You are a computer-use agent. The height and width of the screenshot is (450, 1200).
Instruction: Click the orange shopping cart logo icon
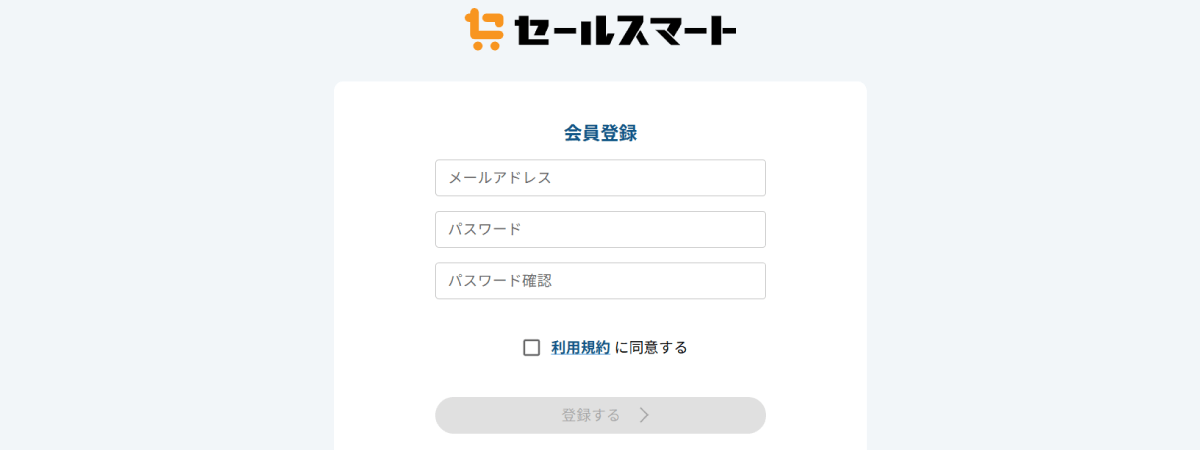click(483, 29)
